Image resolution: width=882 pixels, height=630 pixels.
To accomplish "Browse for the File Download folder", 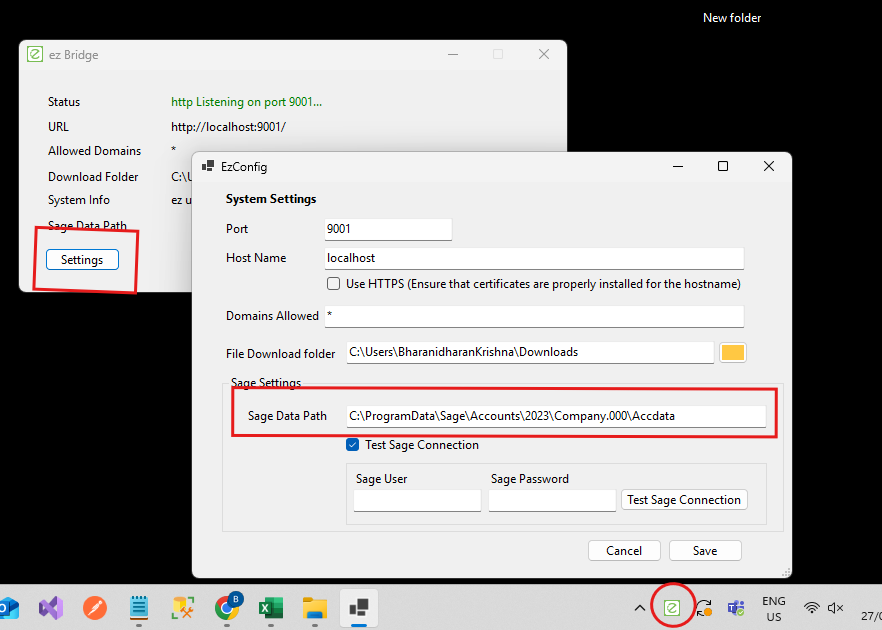I will point(732,353).
